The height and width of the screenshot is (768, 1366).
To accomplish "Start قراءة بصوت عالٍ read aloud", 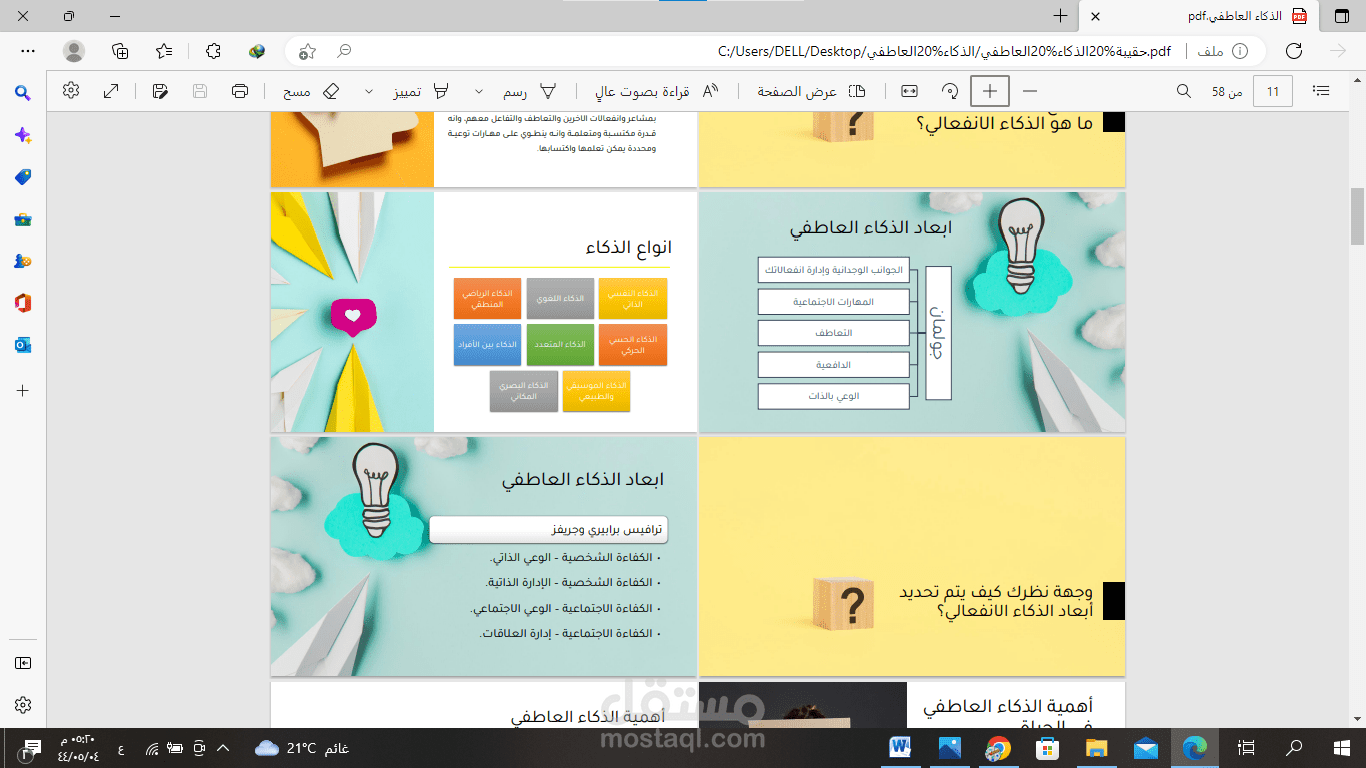I will [x=656, y=91].
